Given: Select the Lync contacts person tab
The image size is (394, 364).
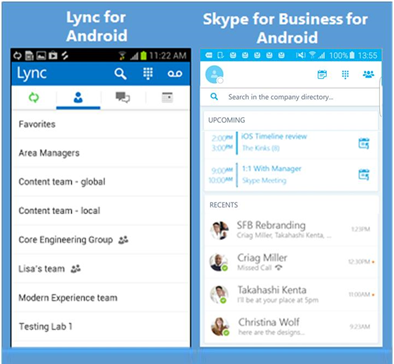Looking at the screenshot, I should (x=78, y=98).
